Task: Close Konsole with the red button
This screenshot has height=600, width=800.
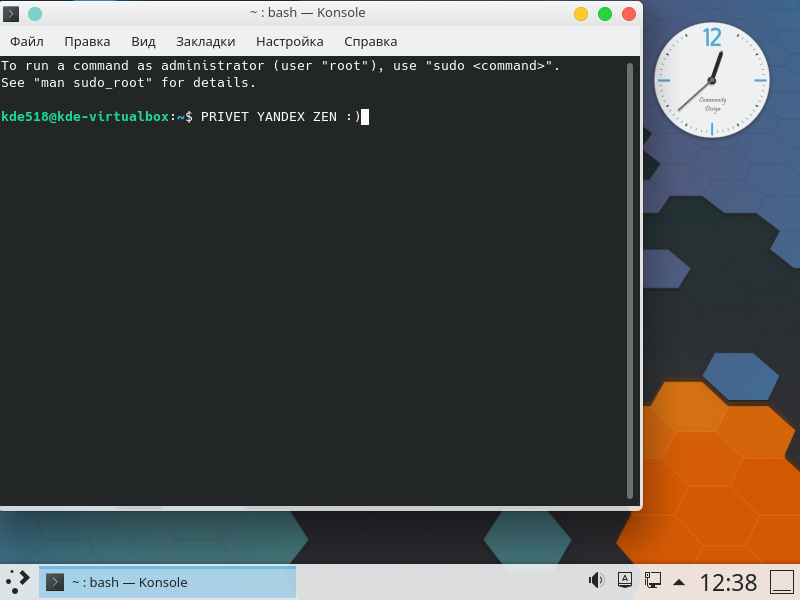Action: tap(629, 14)
